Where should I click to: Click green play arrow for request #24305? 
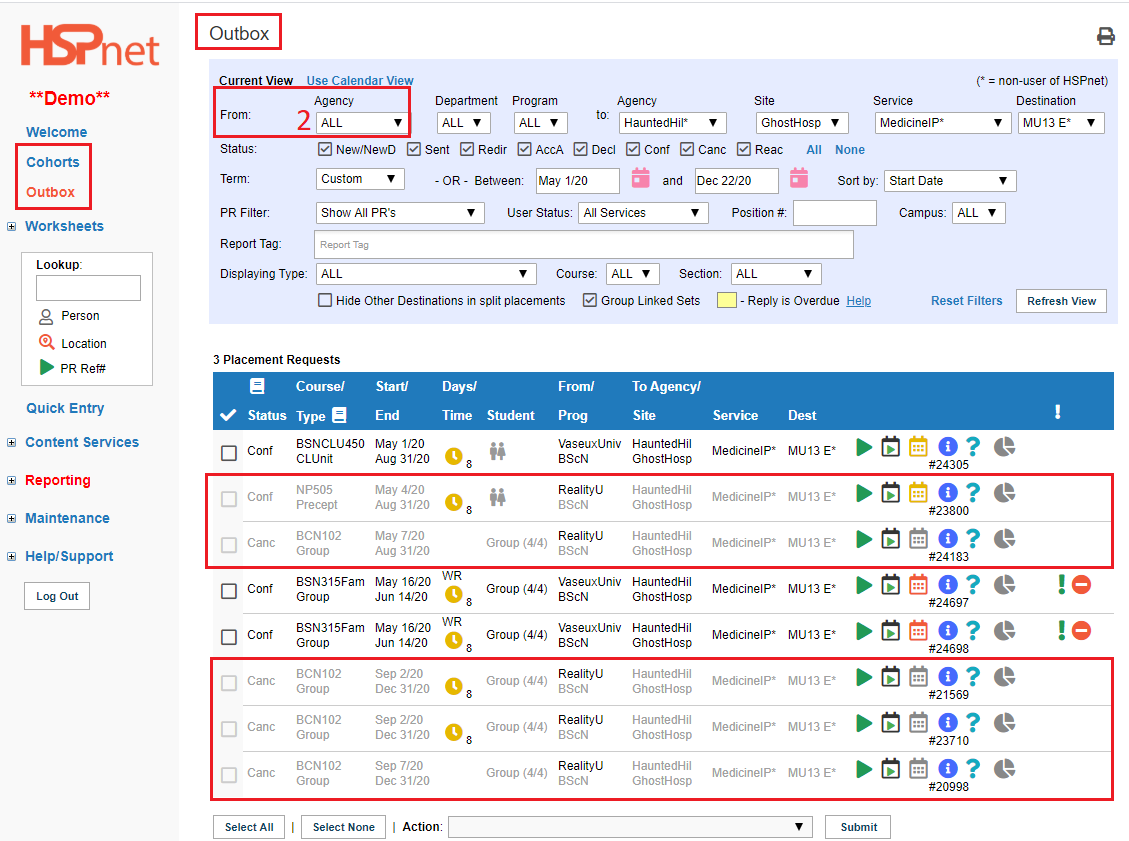coord(863,447)
